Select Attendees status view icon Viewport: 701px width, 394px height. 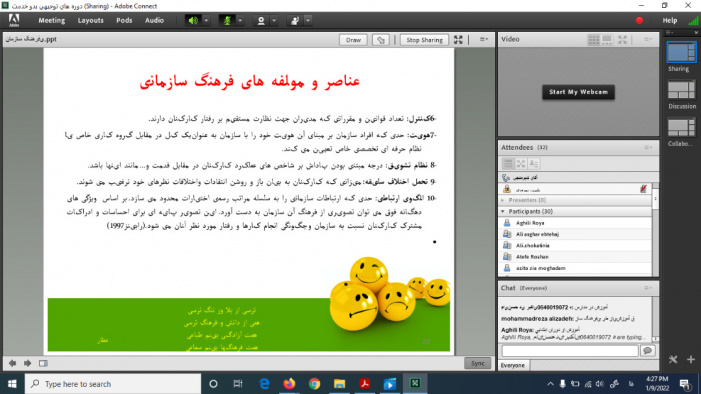coord(534,163)
